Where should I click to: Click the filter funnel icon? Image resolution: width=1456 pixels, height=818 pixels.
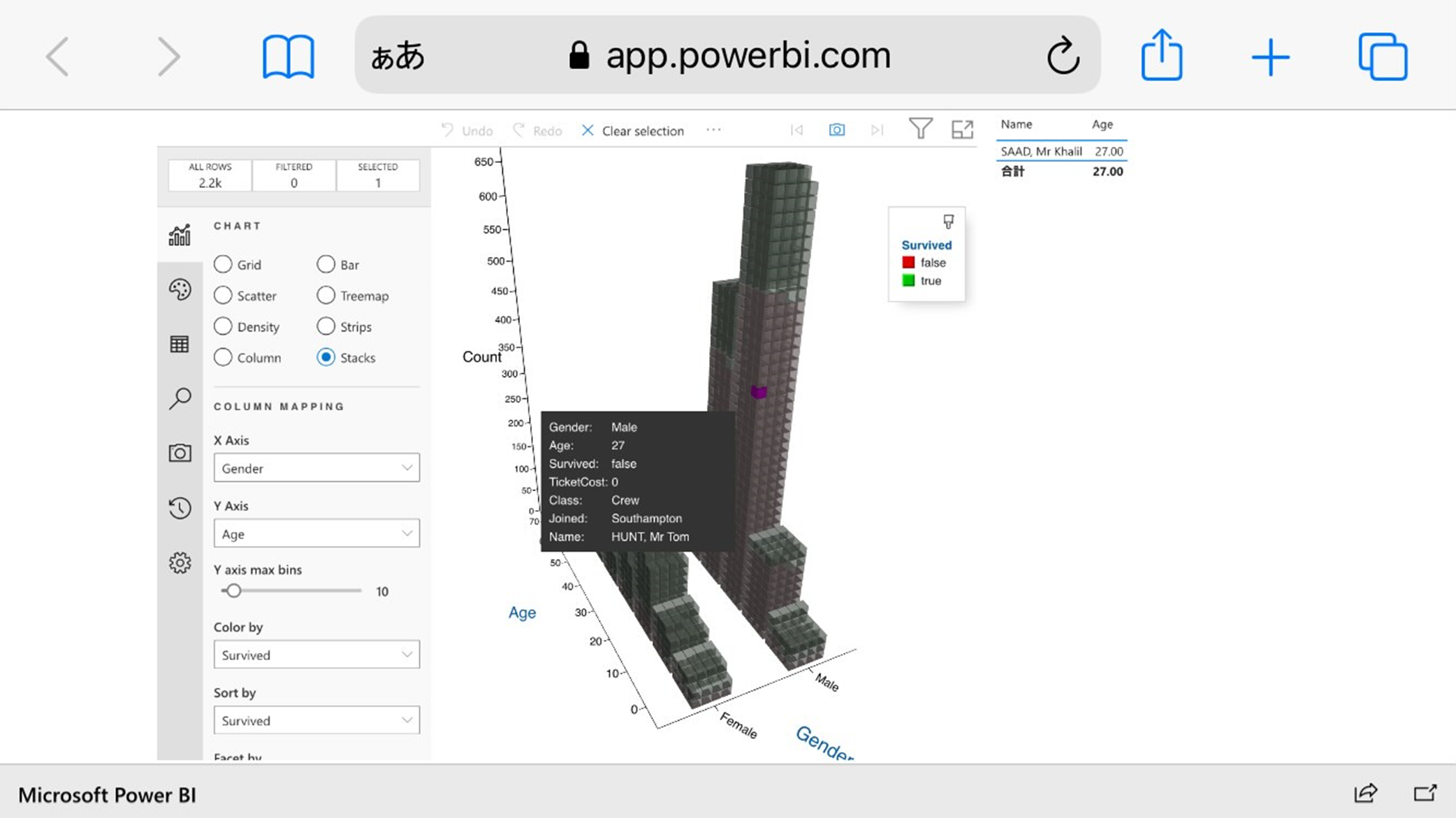[920, 129]
